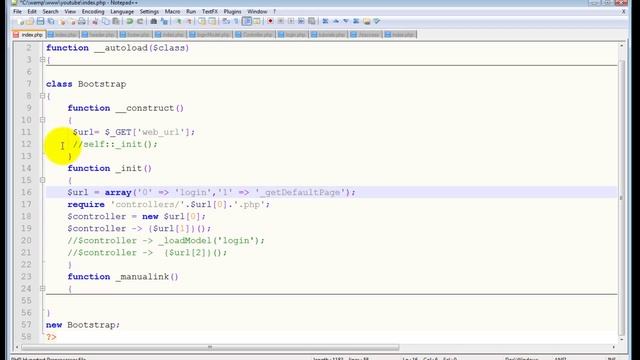Click the horizontal scrollbar thumb
Image resolution: width=640 pixels, height=360 pixels.
coord(210,347)
